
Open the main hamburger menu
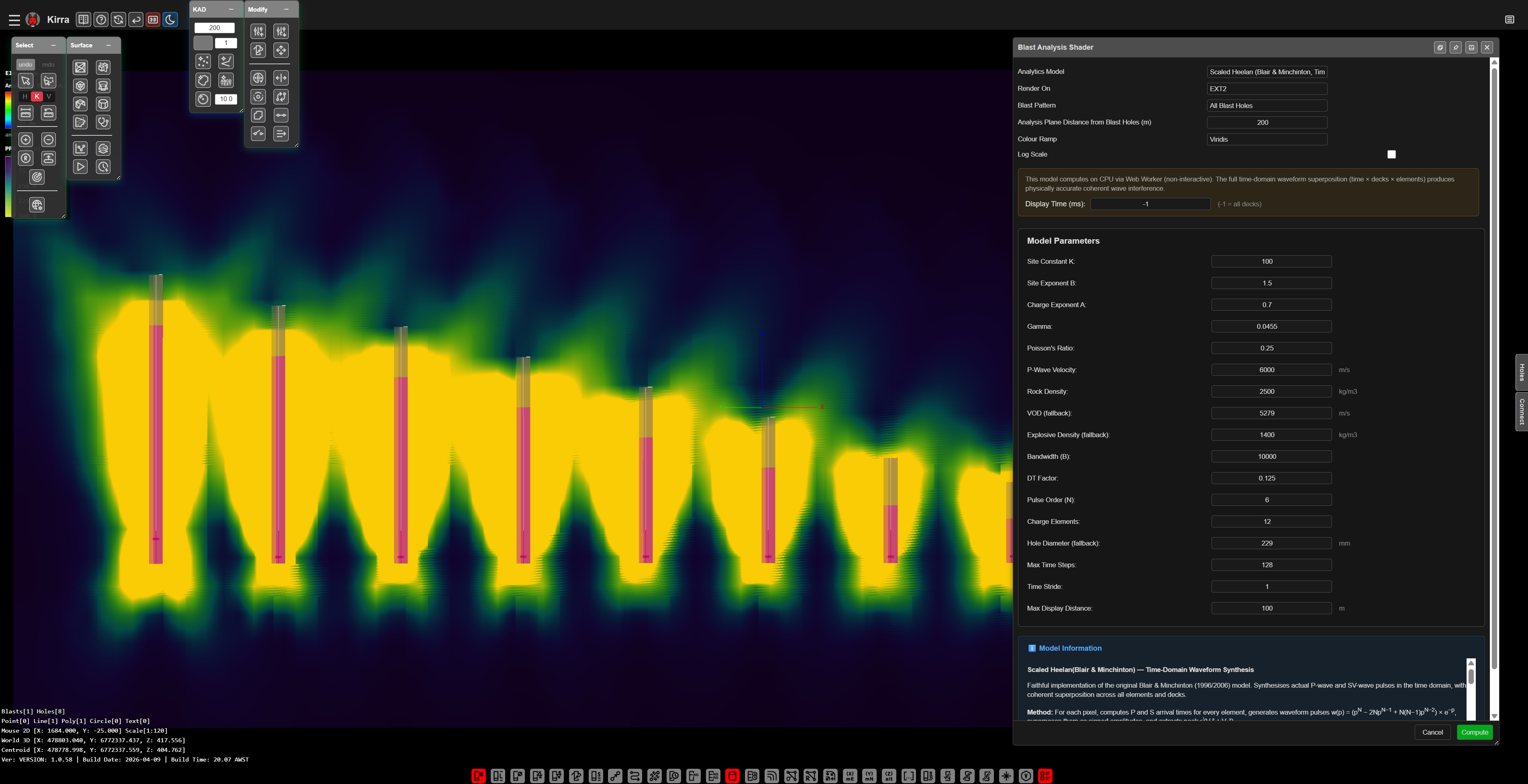point(14,20)
